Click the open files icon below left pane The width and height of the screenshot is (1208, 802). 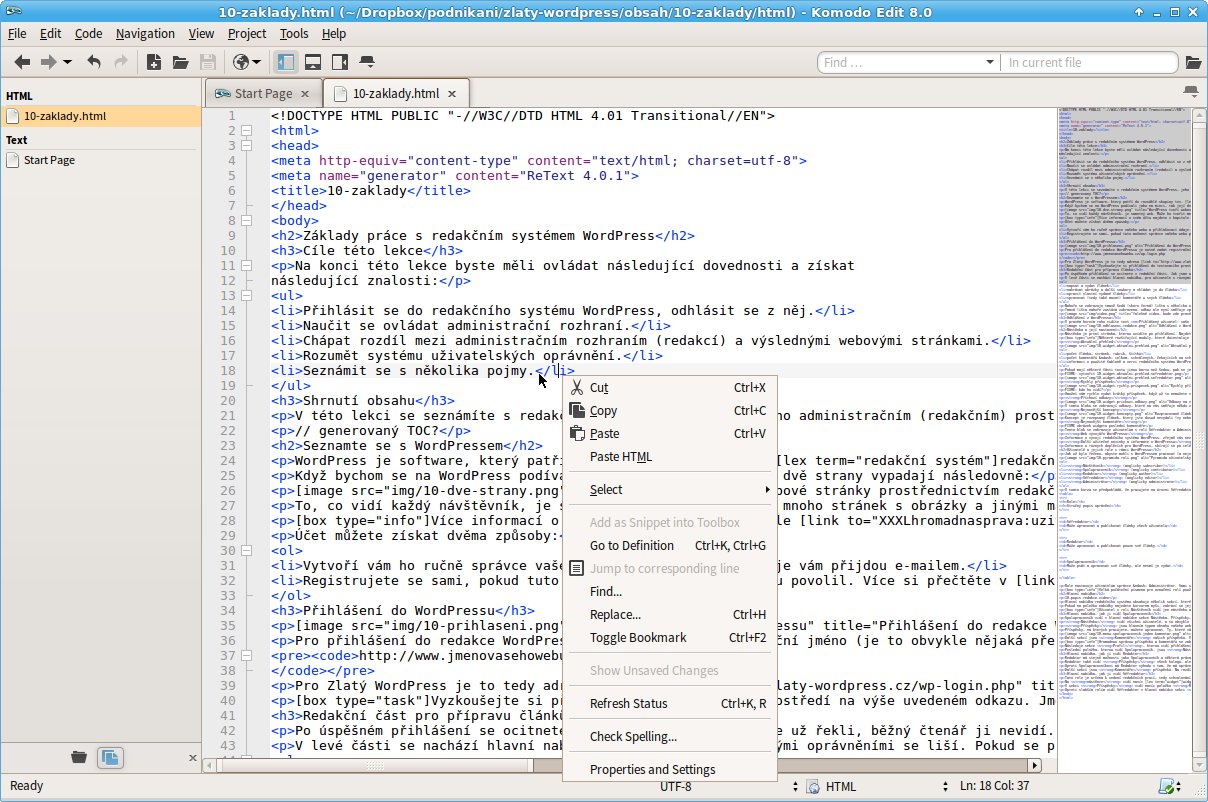(108, 757)
